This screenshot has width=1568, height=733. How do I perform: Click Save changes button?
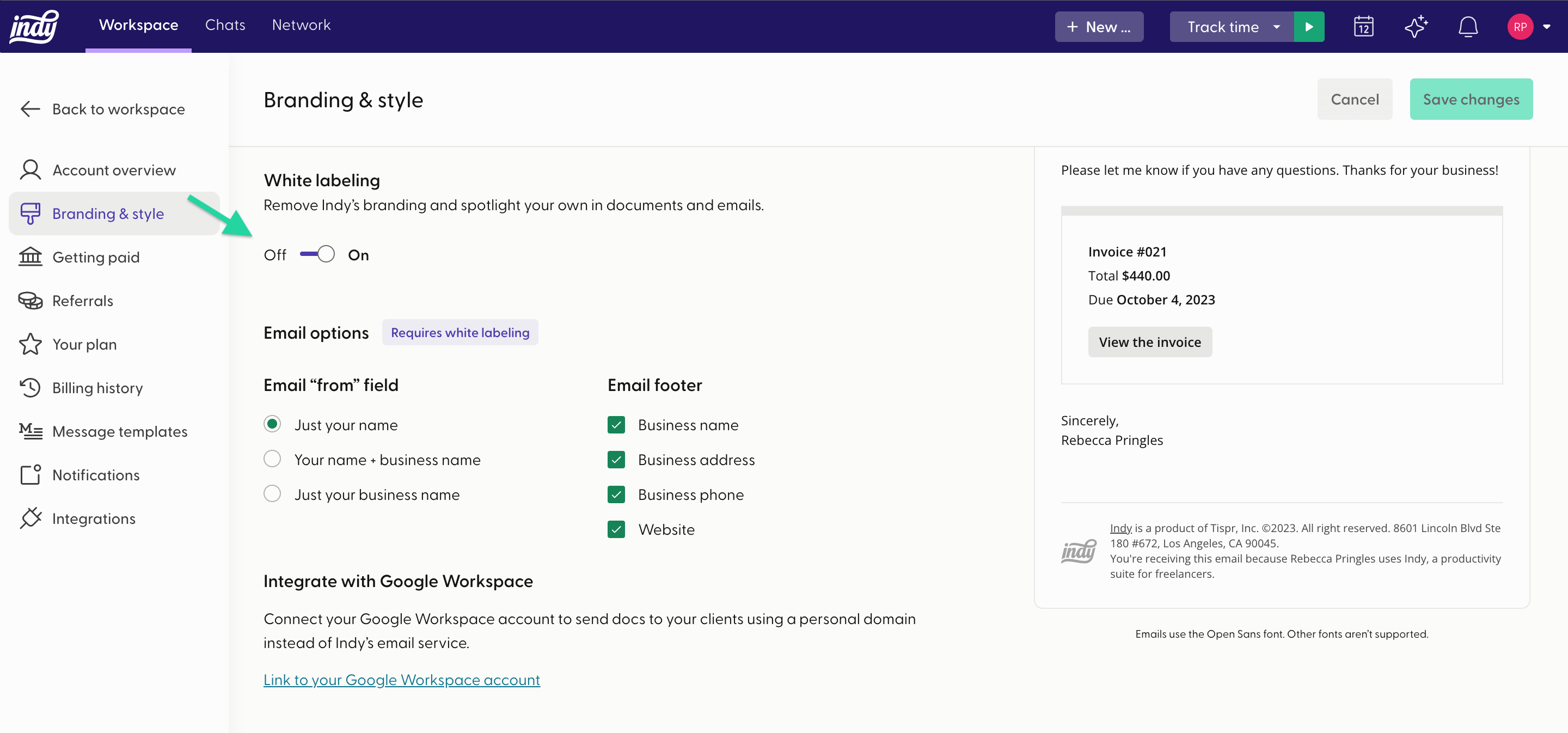point(1471,99)
